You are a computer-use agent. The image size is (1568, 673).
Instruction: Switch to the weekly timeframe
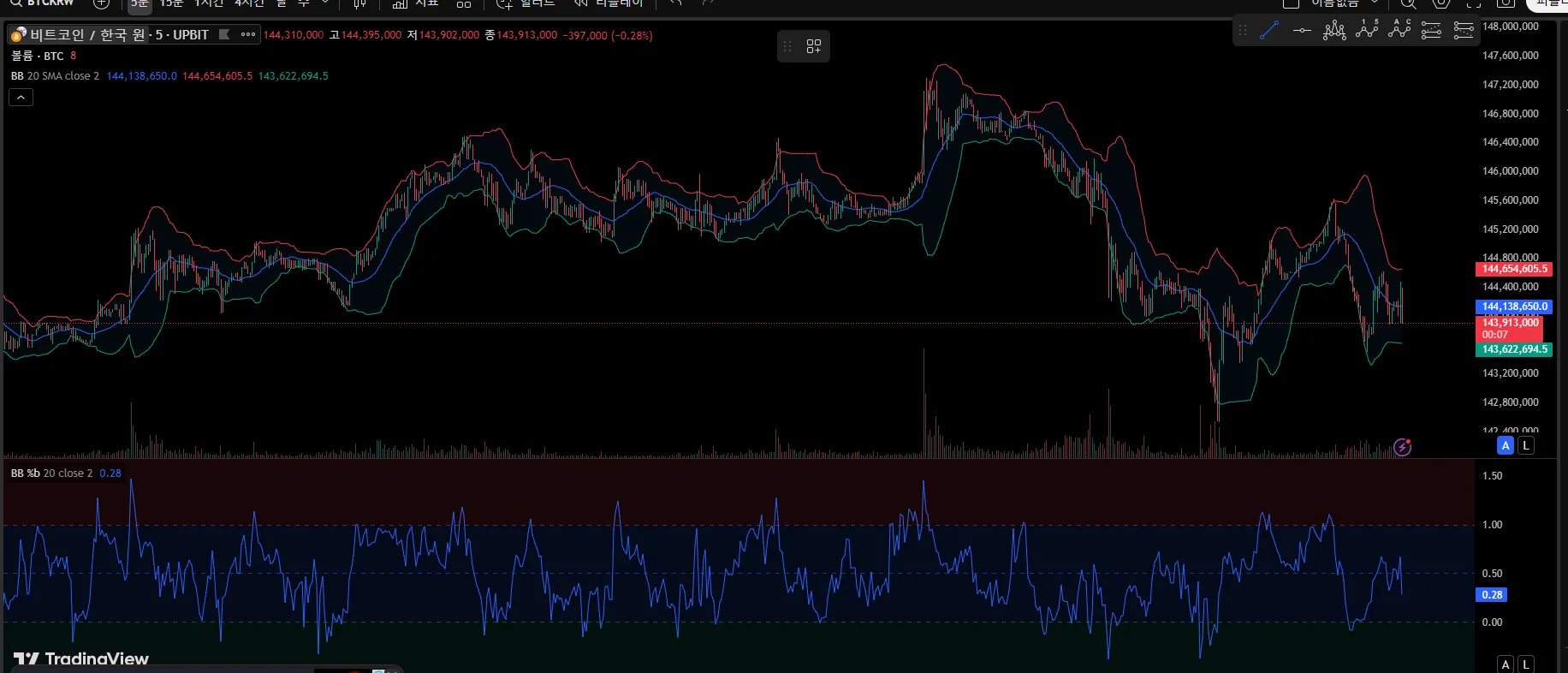[x=303, y=3]
